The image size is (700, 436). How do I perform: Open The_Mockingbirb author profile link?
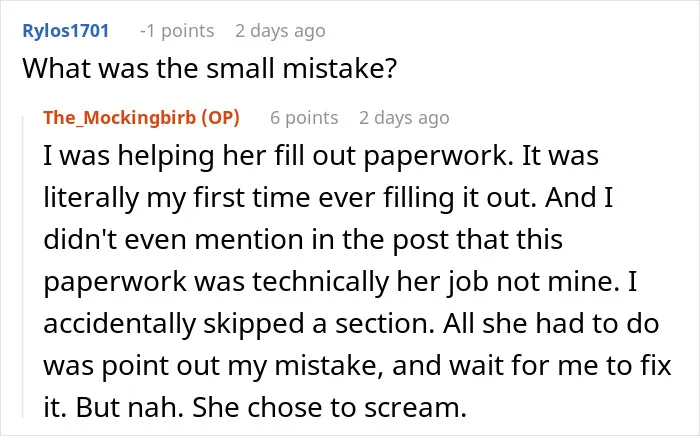(x=120, y=117)
